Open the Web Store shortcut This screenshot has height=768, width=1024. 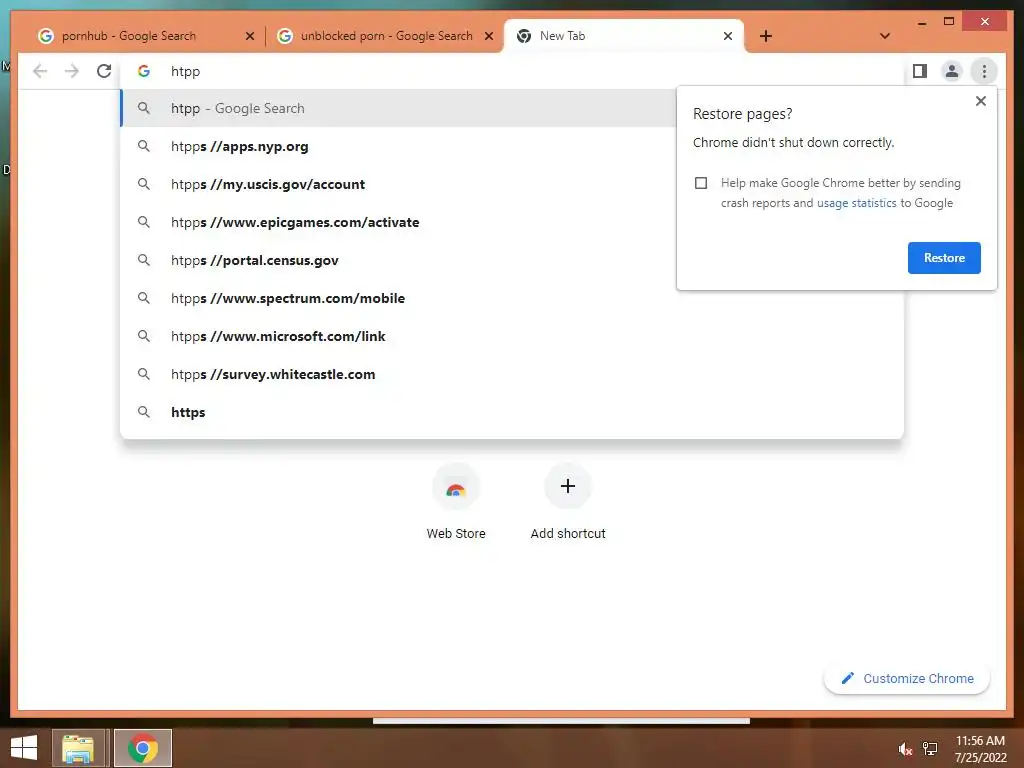coord(456,502)
